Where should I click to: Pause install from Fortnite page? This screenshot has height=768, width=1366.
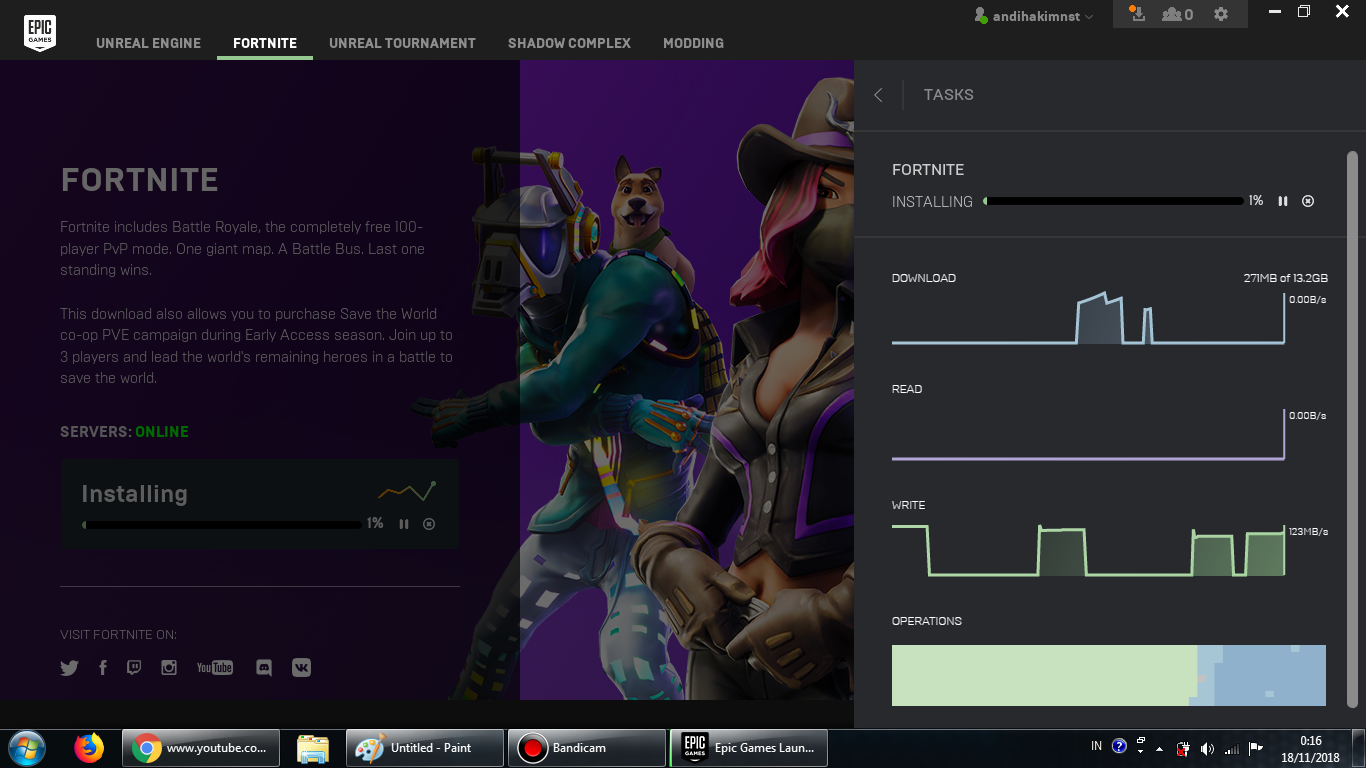pos(404,524)
